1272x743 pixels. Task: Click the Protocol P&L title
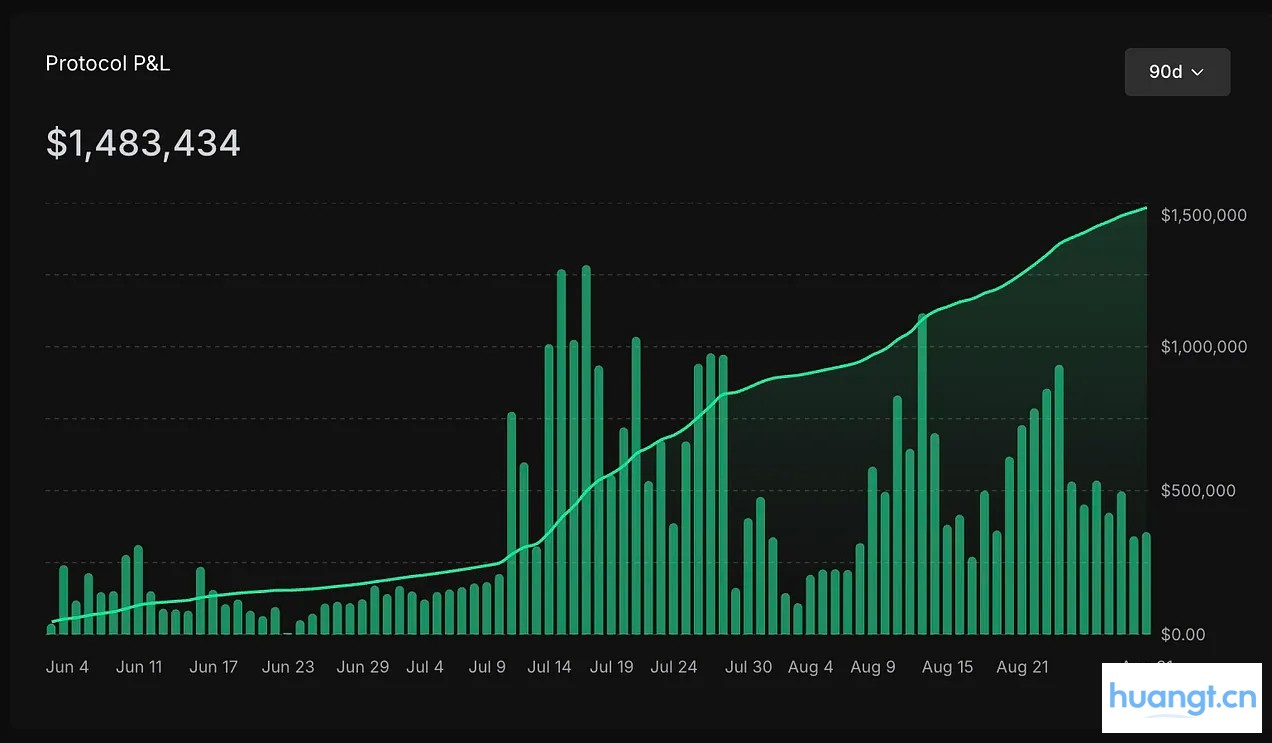[x=108, y=63]
